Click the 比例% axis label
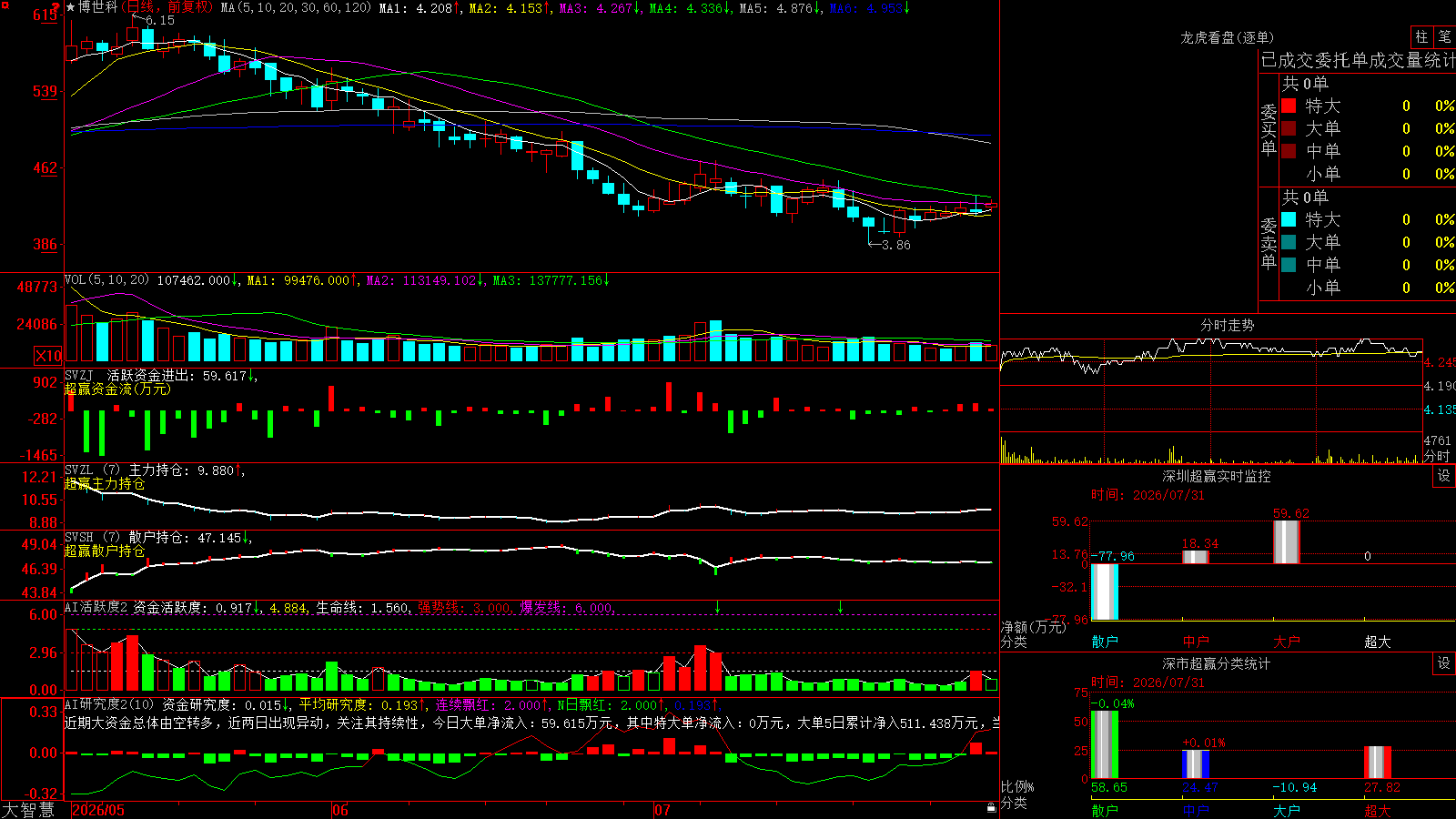 [x=1017, y=786]
